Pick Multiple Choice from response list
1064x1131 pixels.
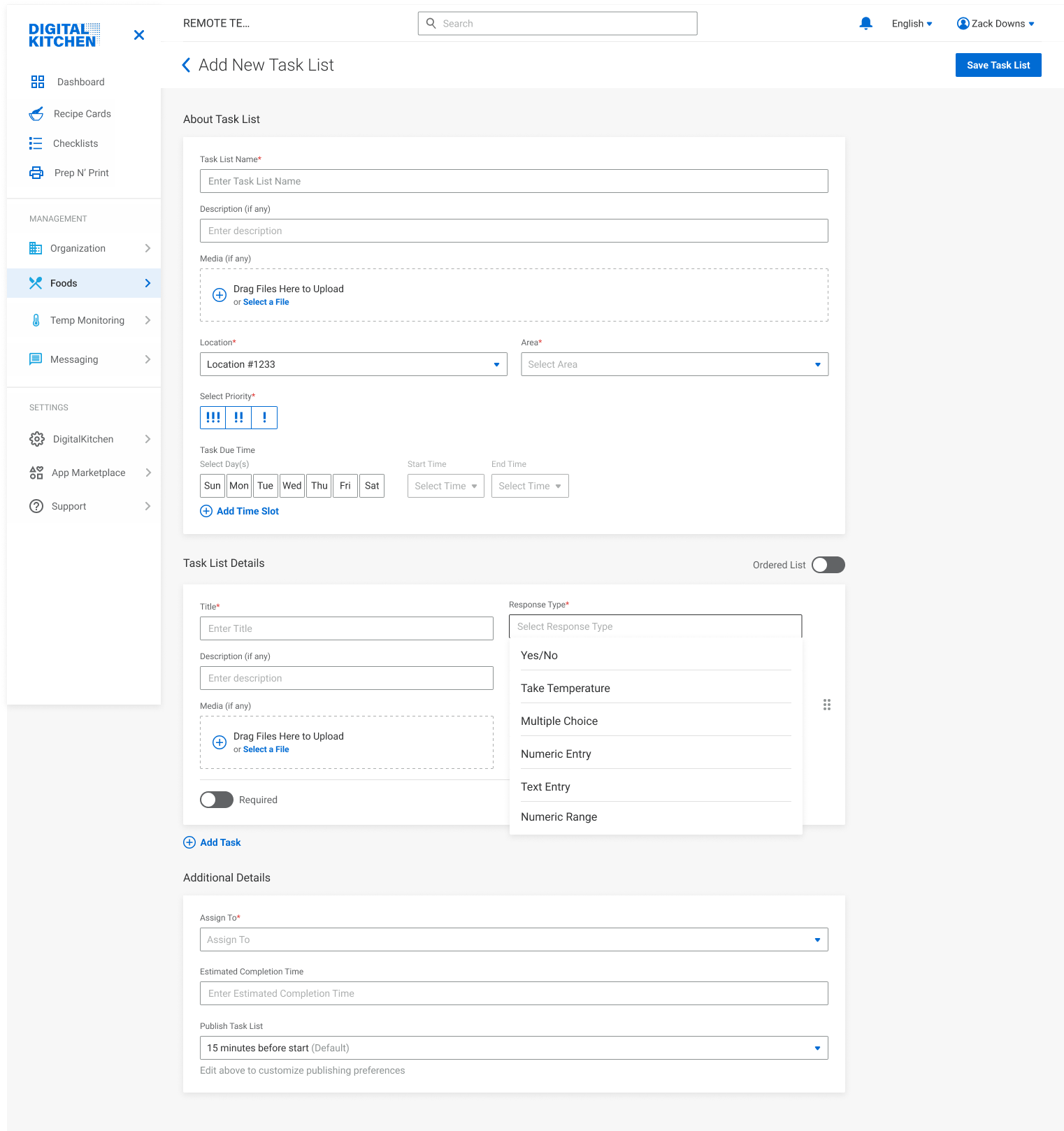pyautogui.click(x=559, y=721)
